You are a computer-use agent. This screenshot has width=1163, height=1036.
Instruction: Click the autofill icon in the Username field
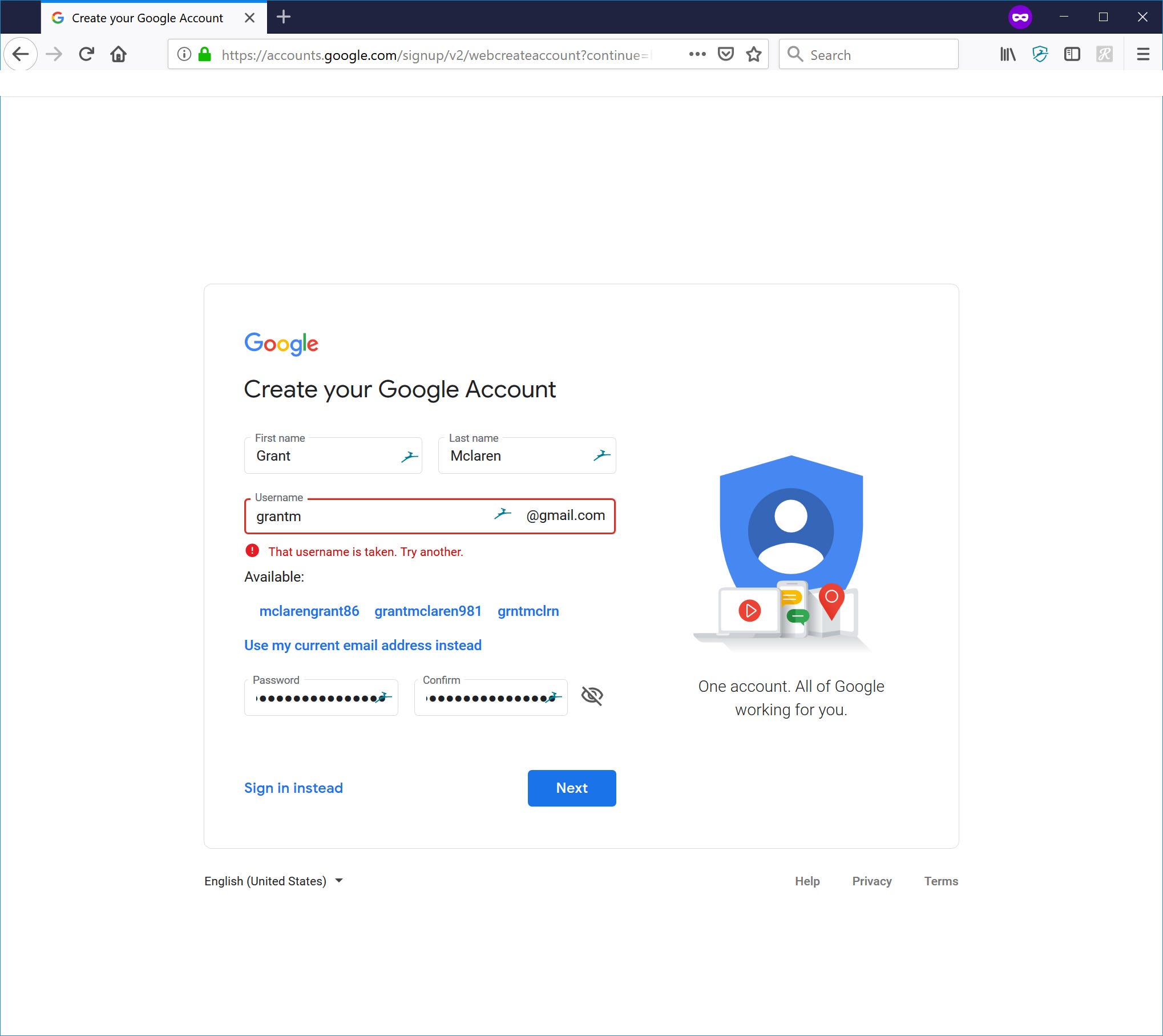coord(502,514)
